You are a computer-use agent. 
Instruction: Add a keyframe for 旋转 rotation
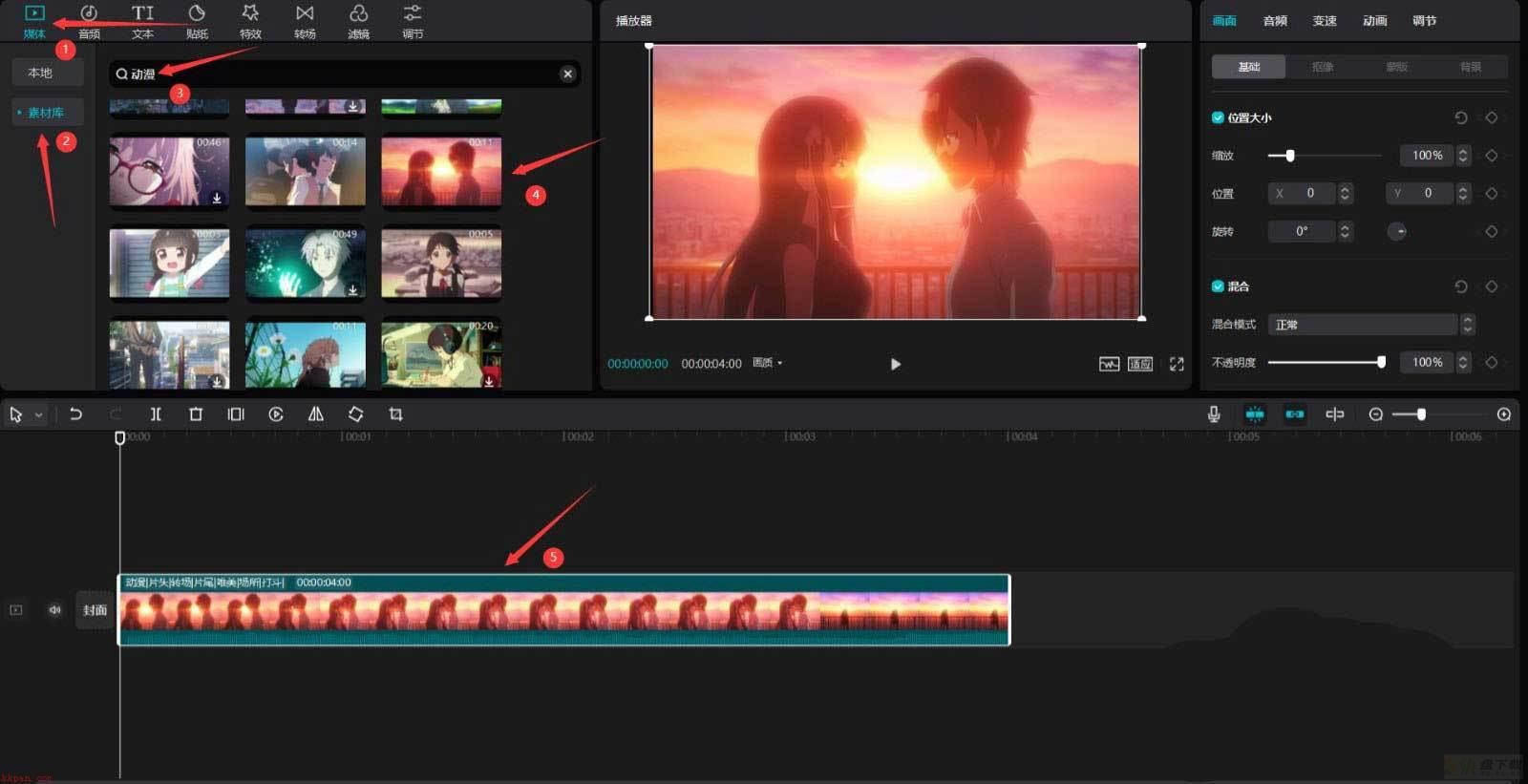click(x=1491, y=231)
